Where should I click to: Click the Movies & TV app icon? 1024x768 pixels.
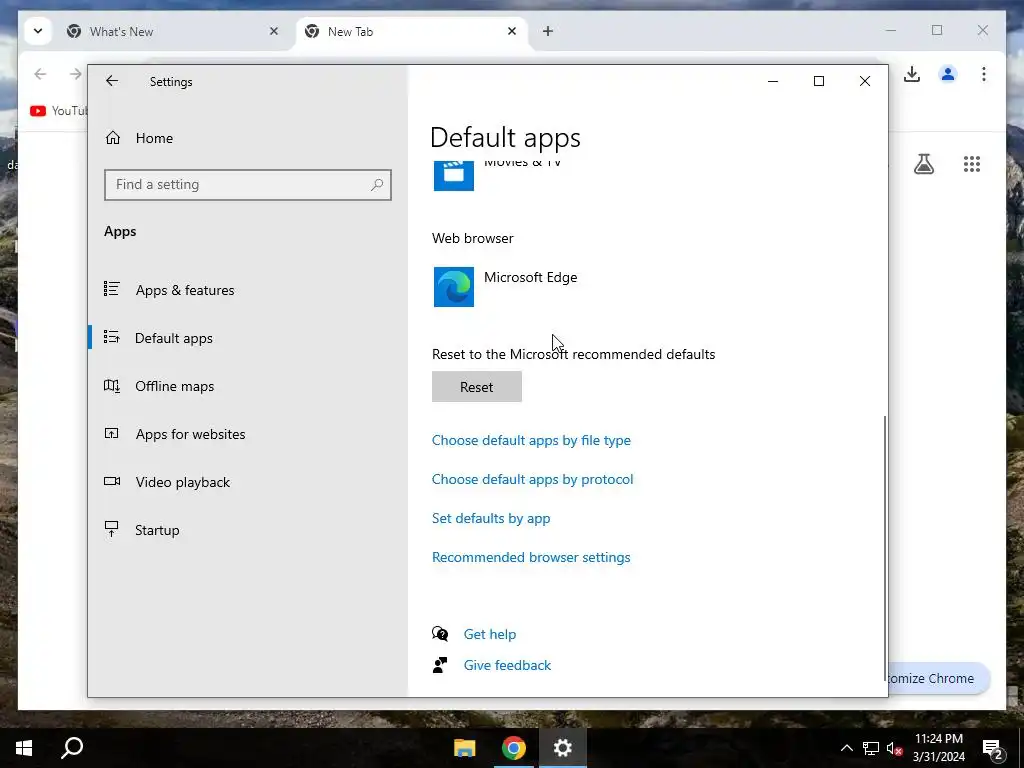pyautogui.click(x=454, y=175)
